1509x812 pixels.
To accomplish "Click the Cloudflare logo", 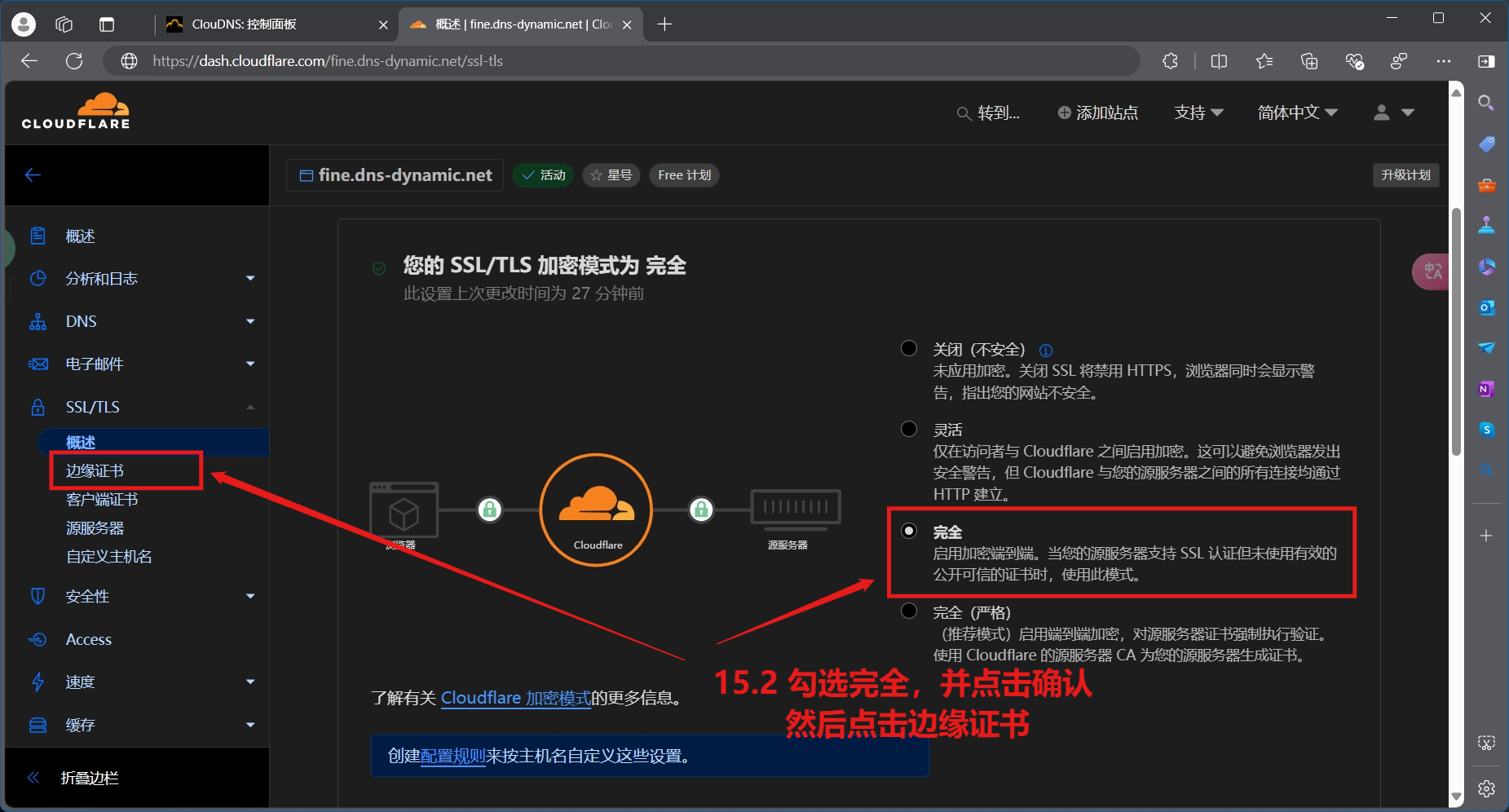I will (76, 112).
